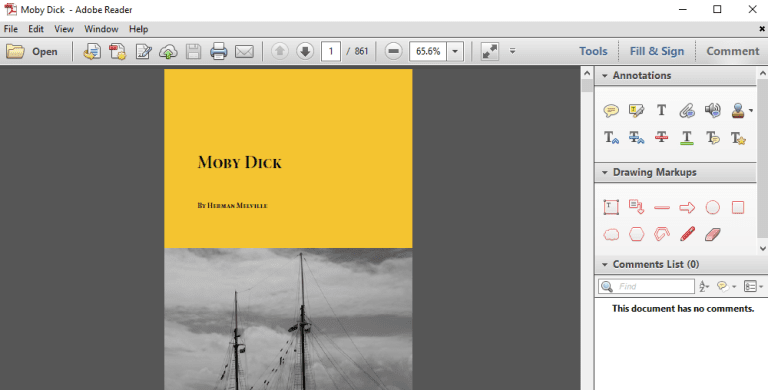The width and height of the screenshot is (768, 390).
Task: Open the sort comments dropdown
Action: (704, 287)
